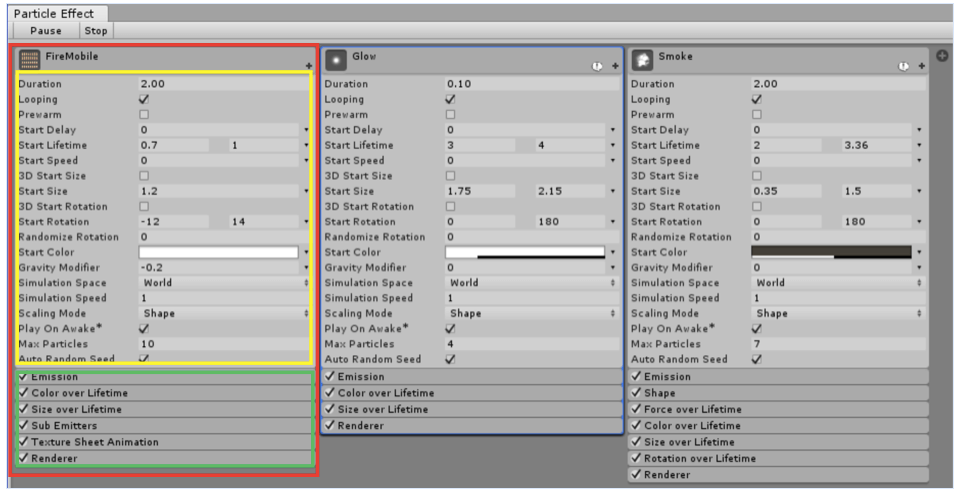Select the Particle Effect tab
Viewport: 959px width, 494px height.
(x=54, y=13)
